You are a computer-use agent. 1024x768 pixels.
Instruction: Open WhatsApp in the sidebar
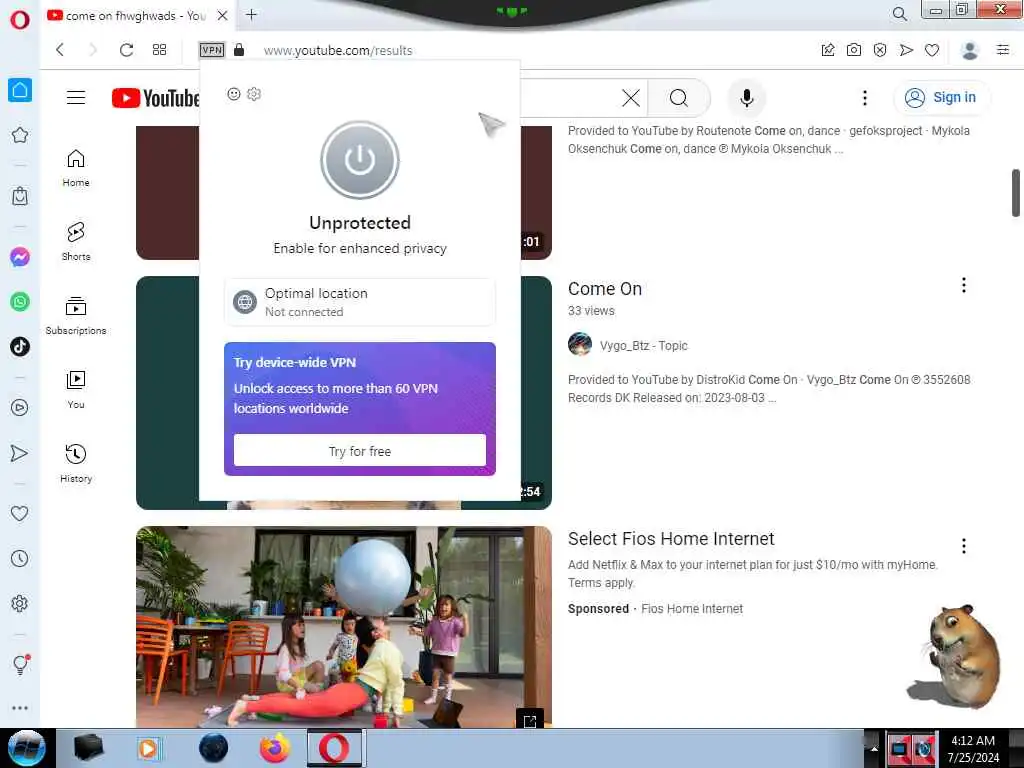click(20, 302)
